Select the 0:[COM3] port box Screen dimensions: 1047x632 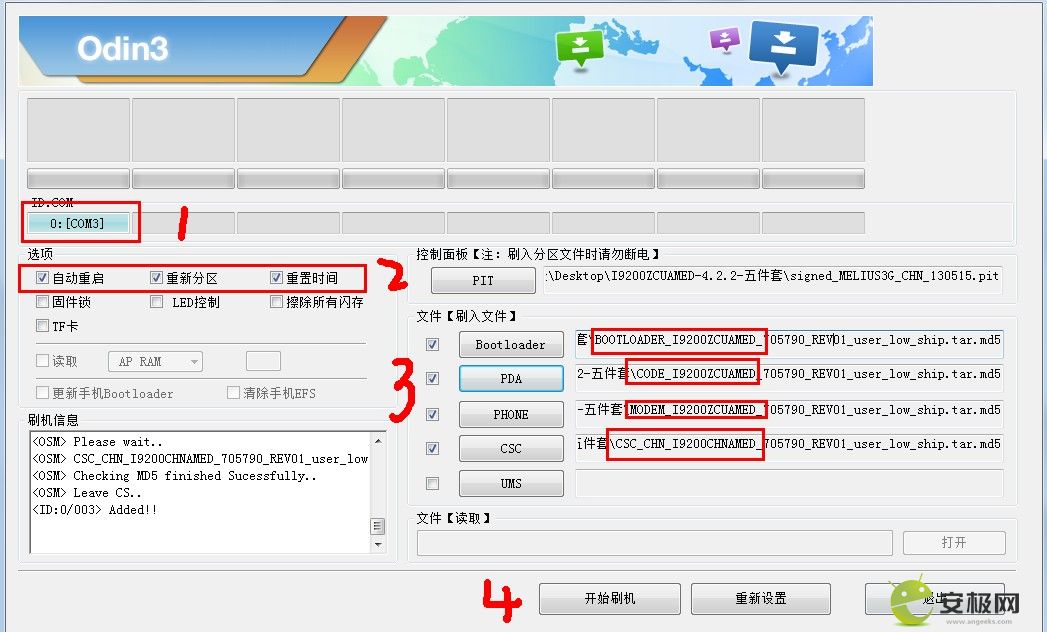pos(78,223)
